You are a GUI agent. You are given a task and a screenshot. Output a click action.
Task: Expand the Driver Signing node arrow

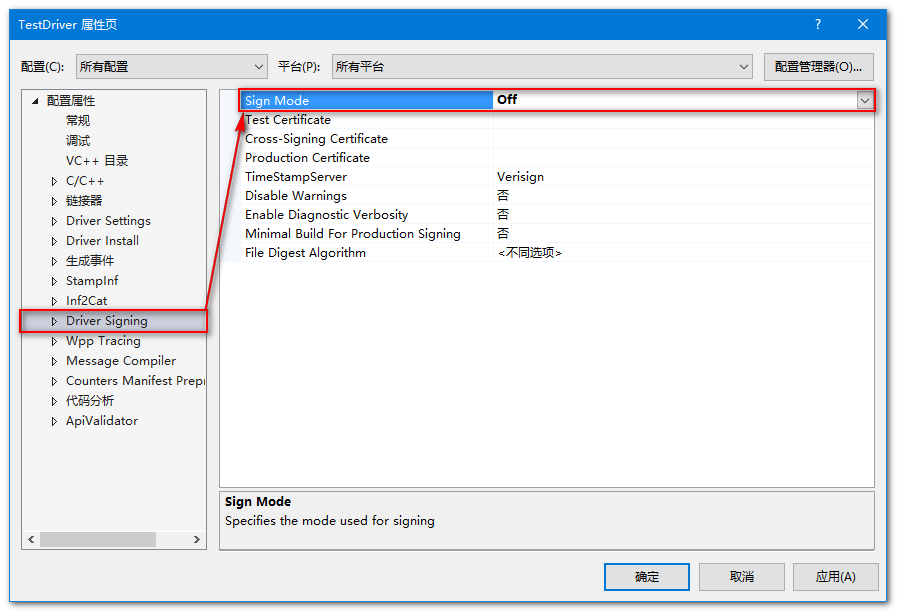tap(54, 321)
